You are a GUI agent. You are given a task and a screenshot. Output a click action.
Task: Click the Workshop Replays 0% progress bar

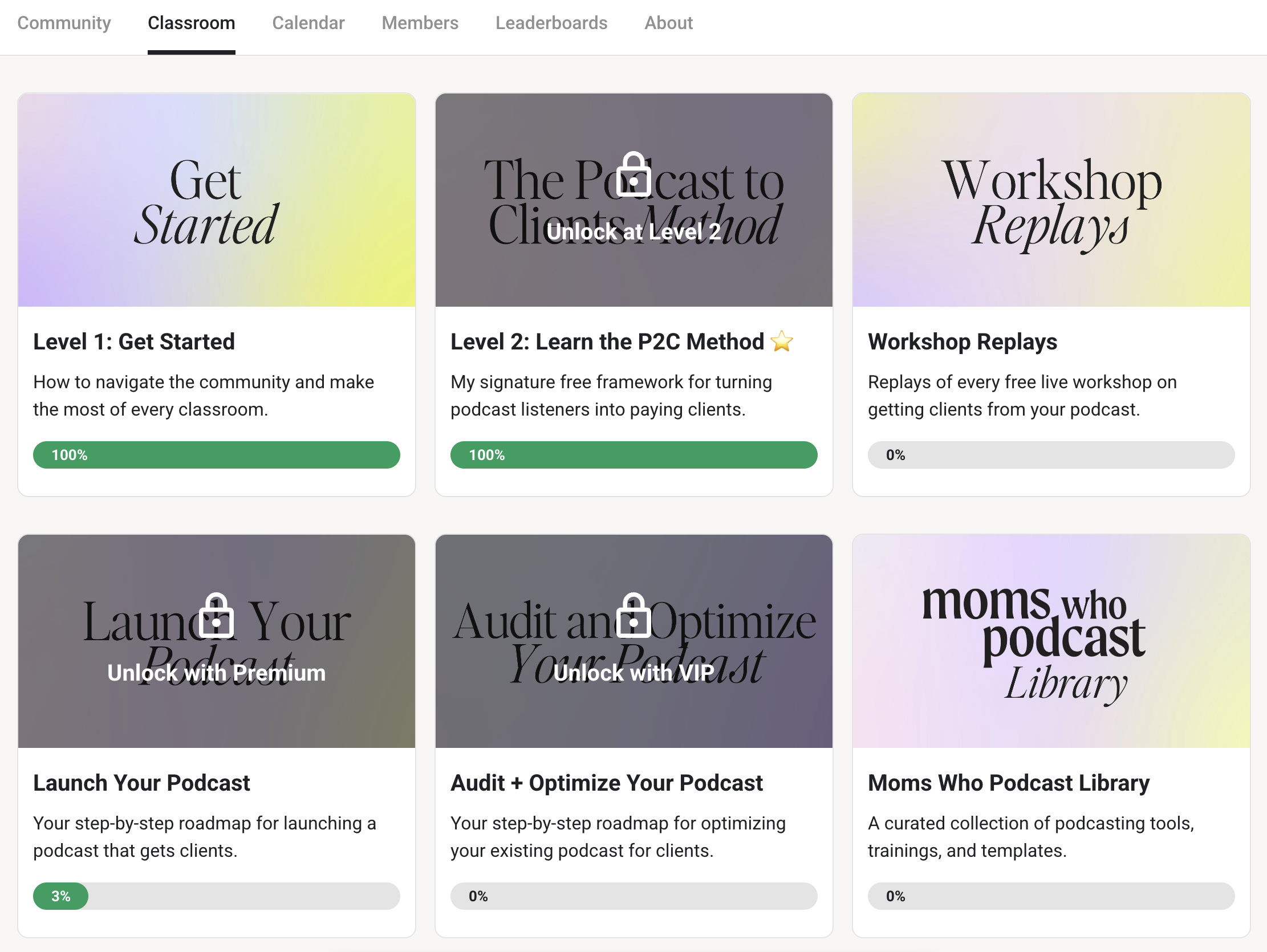pos(1051,455)
